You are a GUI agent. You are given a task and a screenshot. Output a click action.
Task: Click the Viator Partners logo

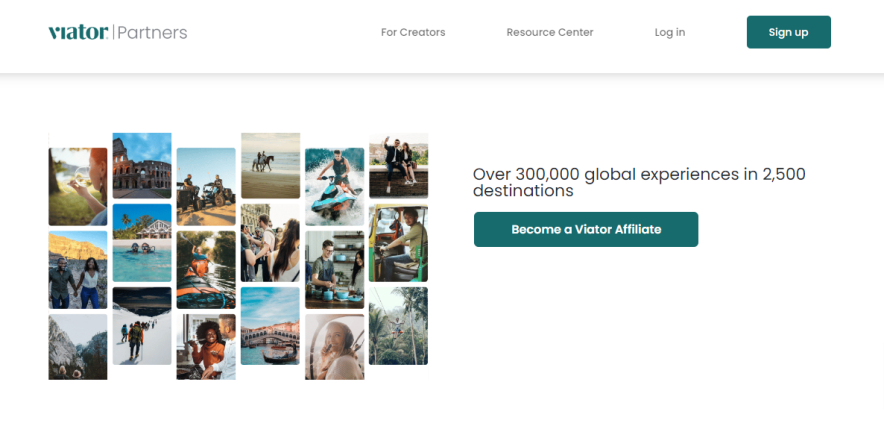118,32
